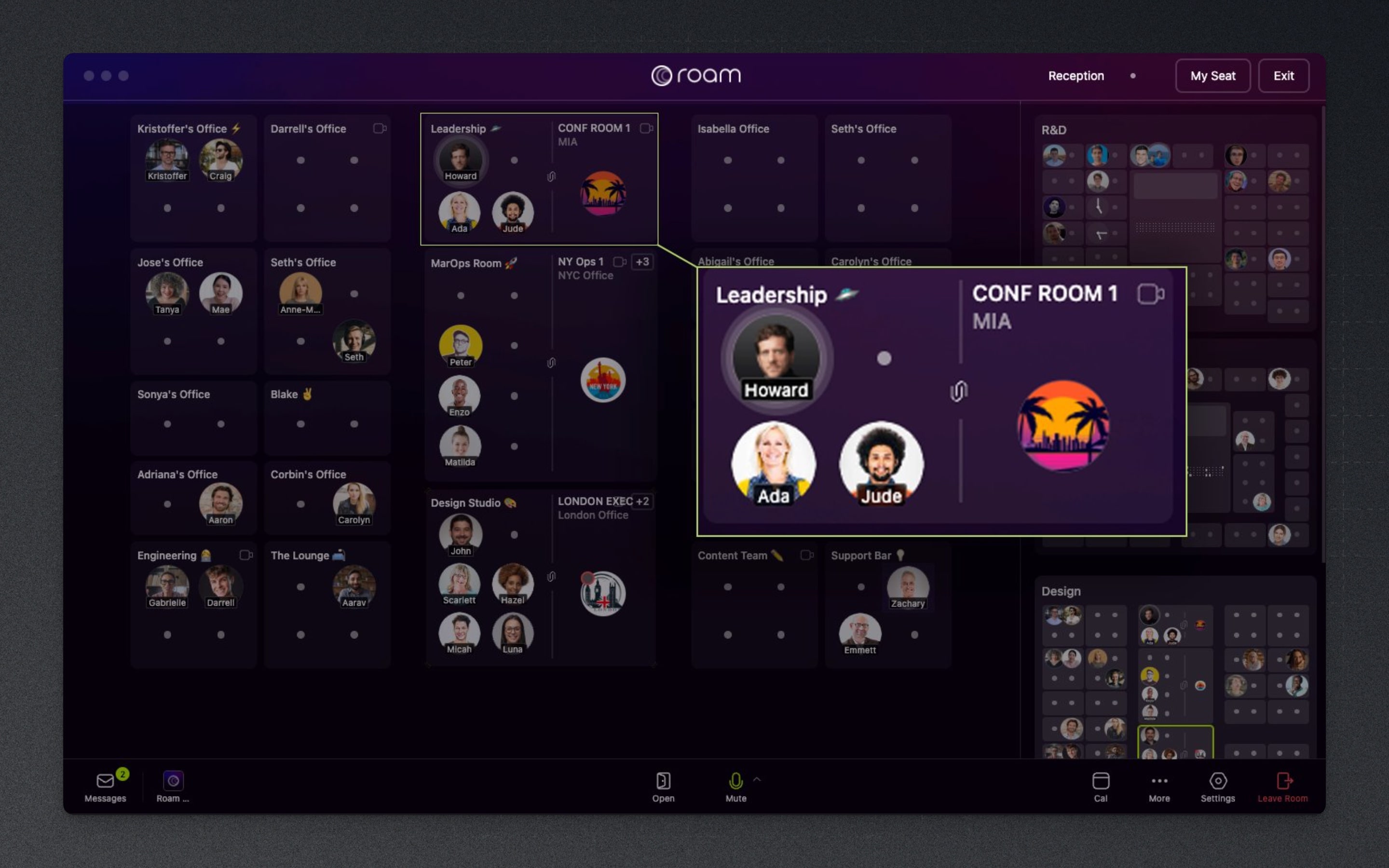Click the Reception label in top bar
Image resolution: width=1389 pixels, height=868 pixels.
(1075, 75)
